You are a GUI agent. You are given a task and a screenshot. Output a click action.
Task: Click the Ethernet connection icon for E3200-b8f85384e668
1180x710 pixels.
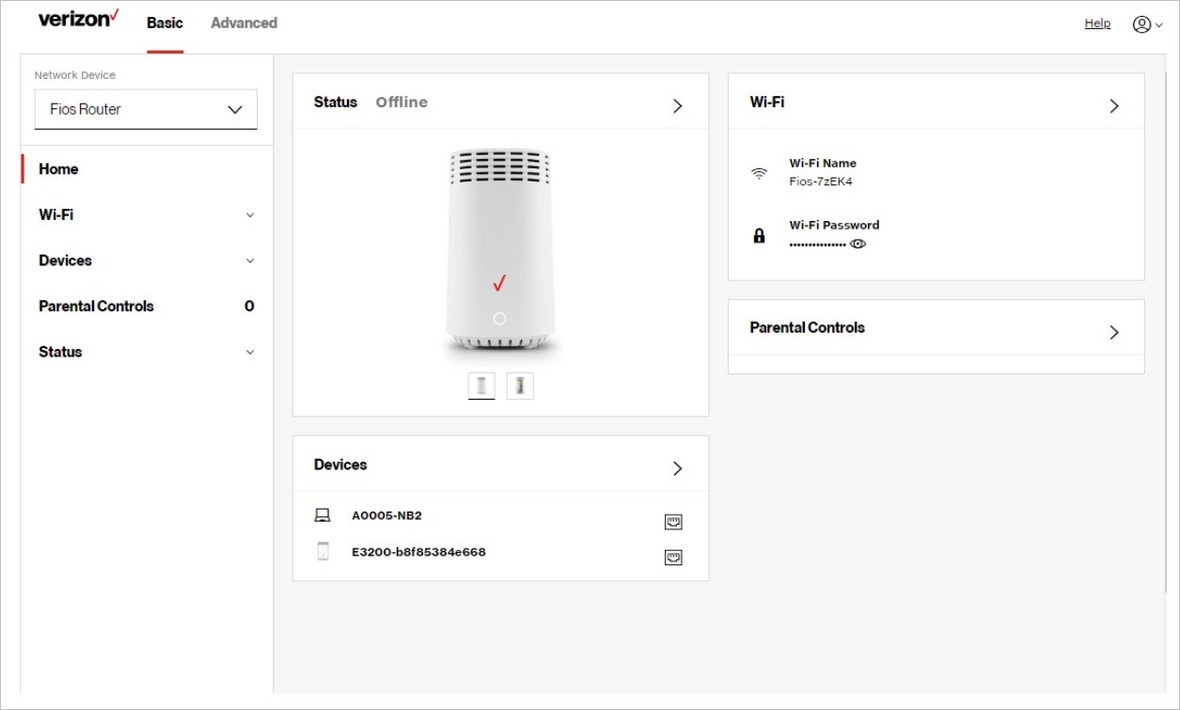point(673,557)
